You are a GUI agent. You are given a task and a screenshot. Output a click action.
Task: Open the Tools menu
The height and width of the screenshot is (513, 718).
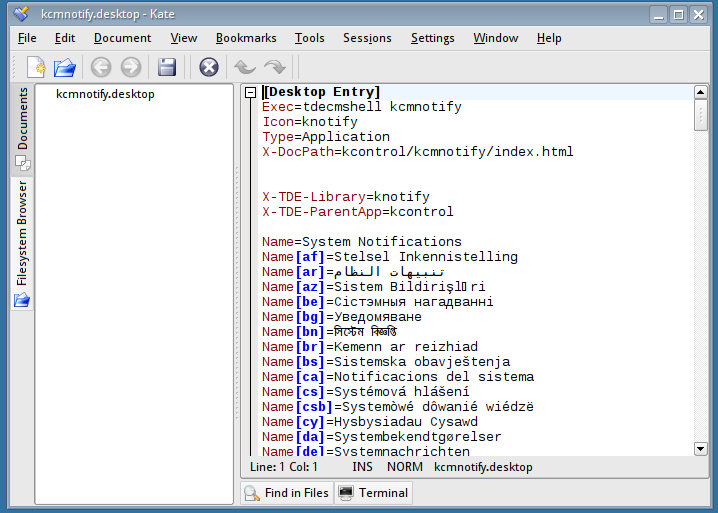pos(310,38)
